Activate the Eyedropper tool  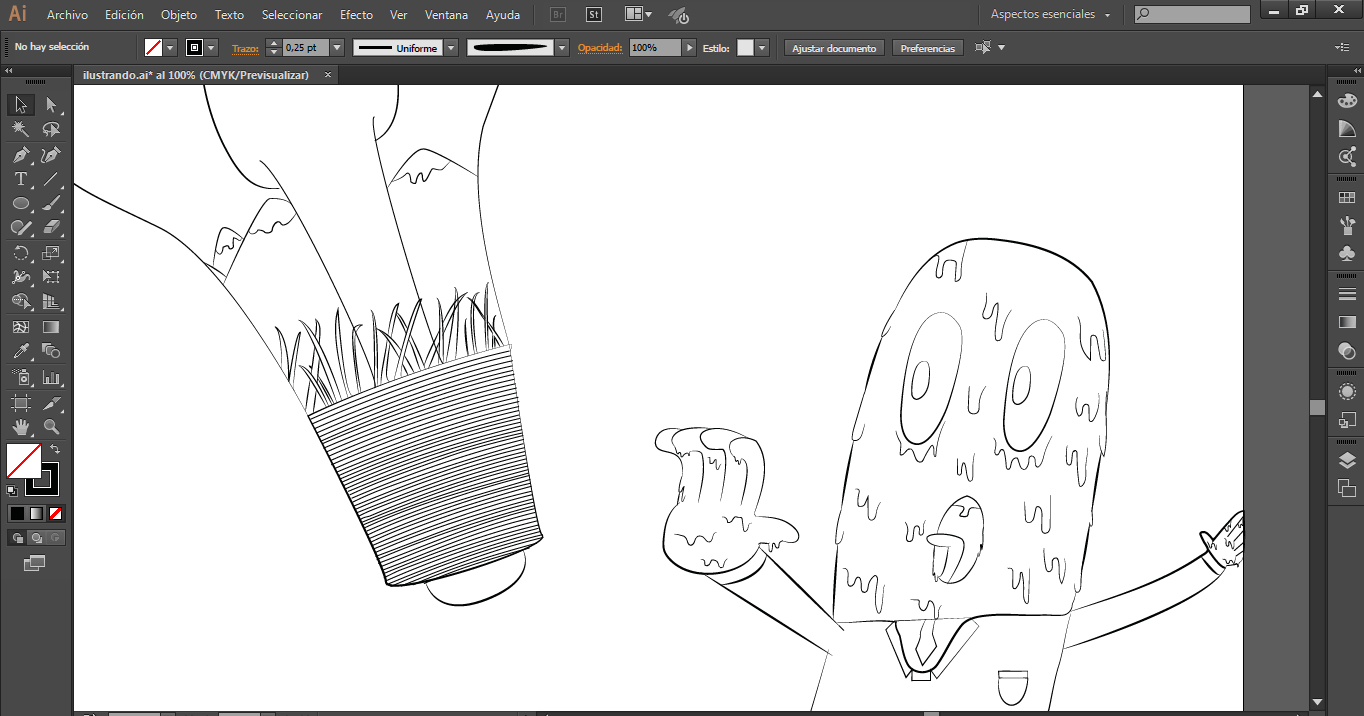(x=20, y=352)
